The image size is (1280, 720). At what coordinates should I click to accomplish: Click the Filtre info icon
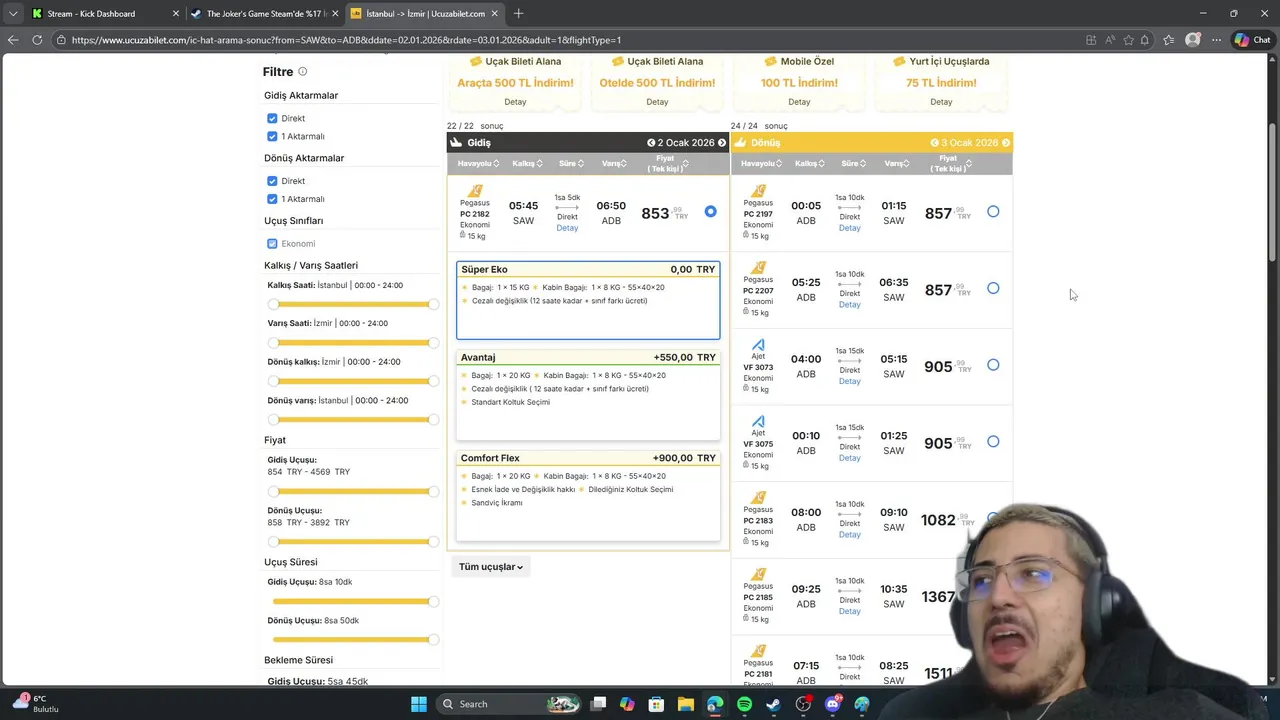(x=302, y=72)
